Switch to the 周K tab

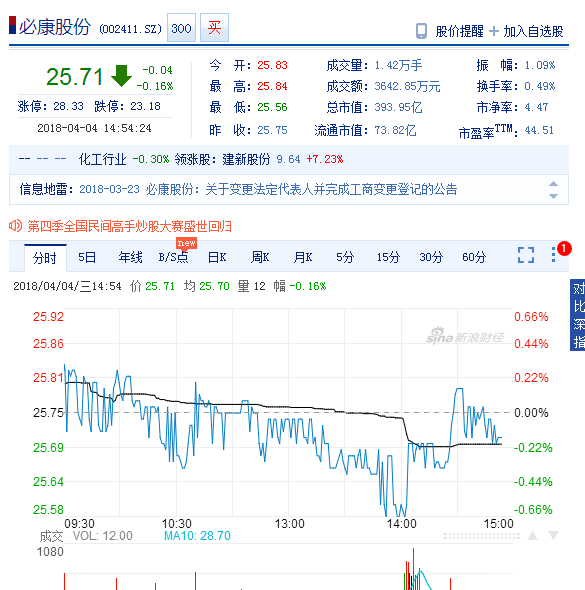click(x=260, y=257)
